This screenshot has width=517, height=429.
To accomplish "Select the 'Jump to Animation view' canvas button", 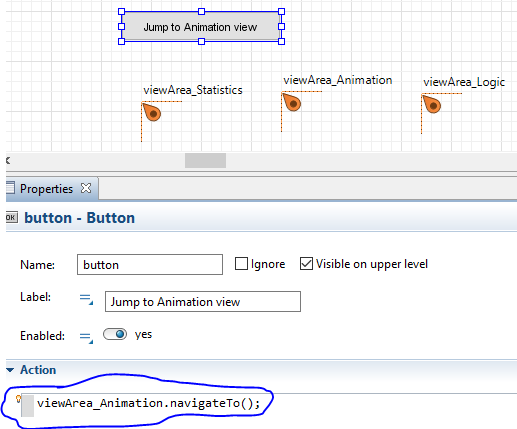I will [x=201, y=27].
